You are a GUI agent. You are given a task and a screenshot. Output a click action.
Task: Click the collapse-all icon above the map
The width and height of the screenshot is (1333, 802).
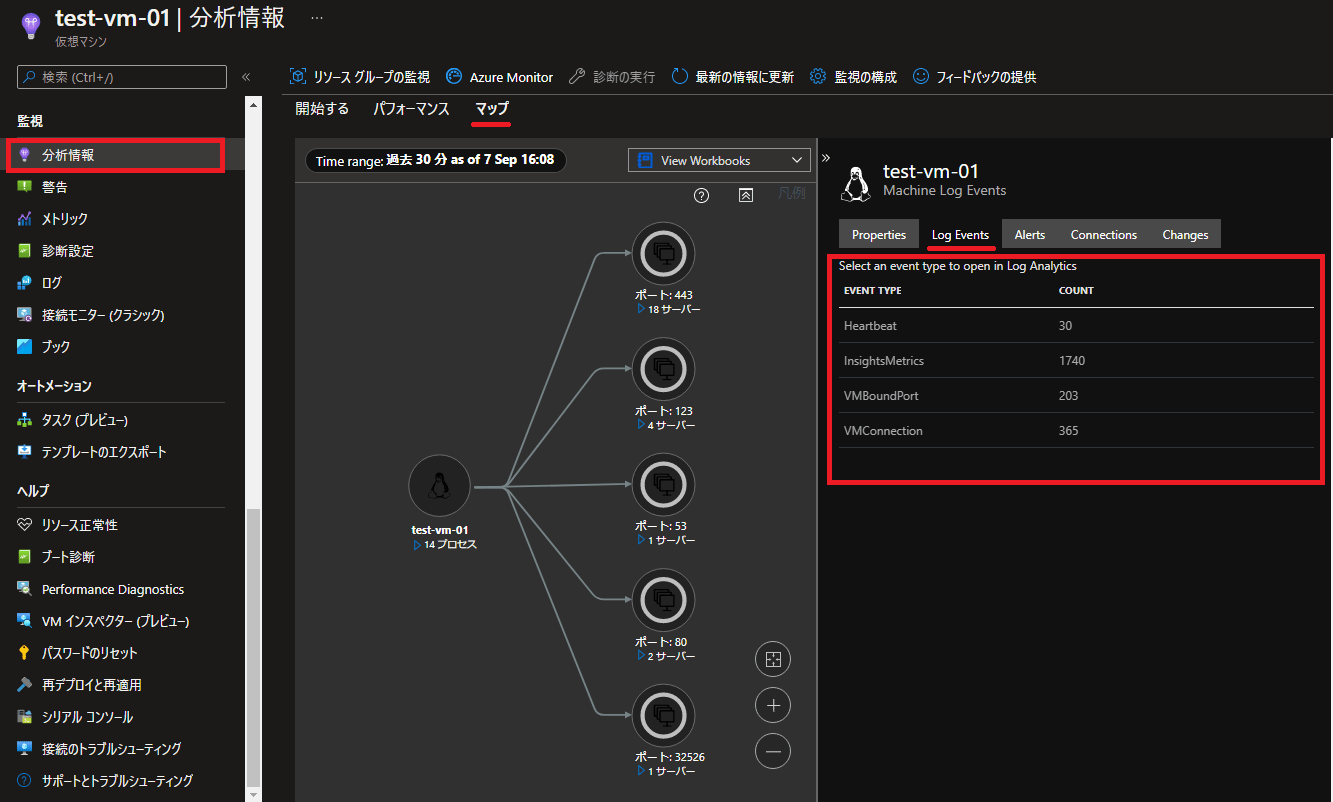pyautogui.click(x=746, y=195)
